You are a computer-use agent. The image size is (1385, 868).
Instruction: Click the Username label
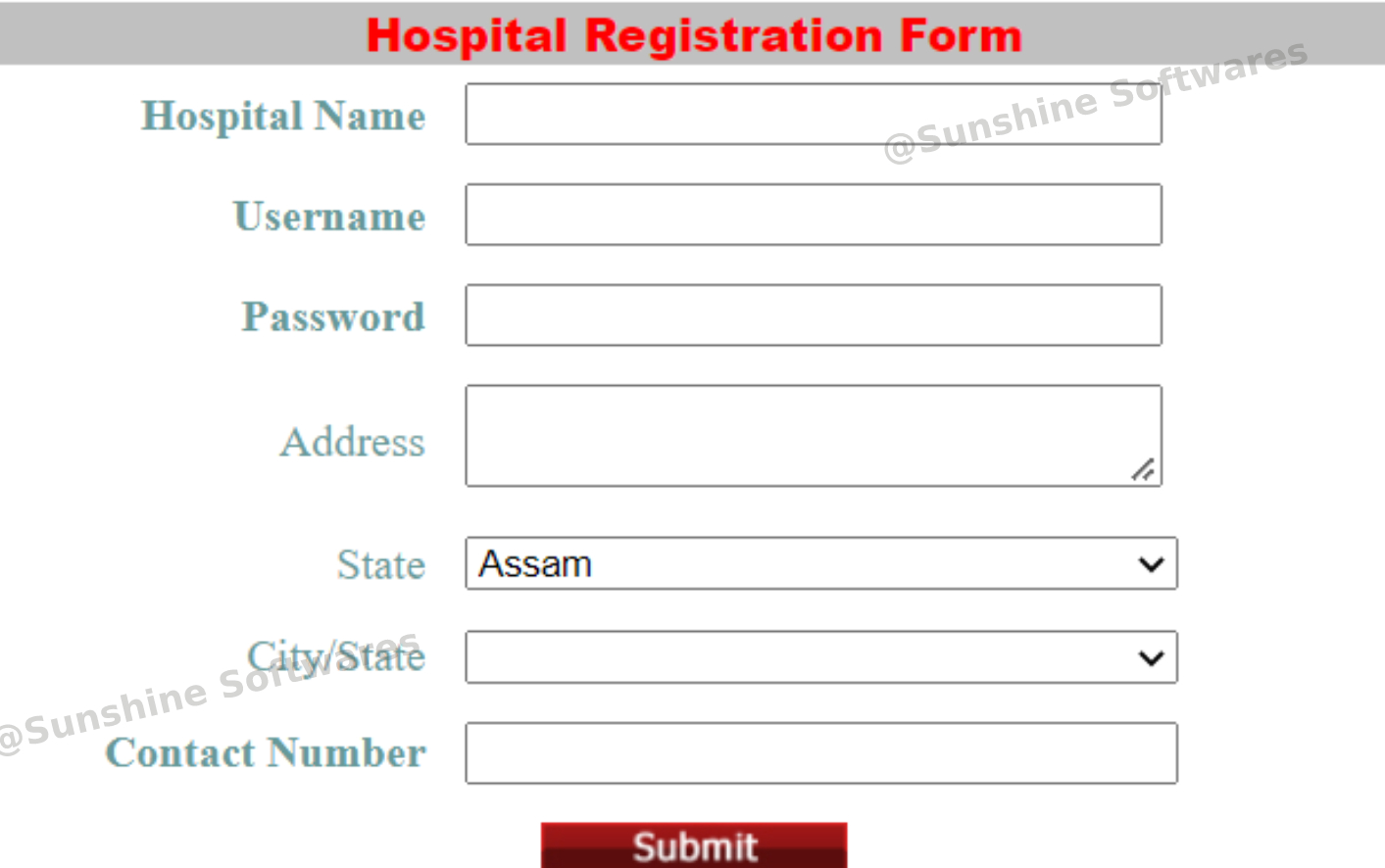328,217
